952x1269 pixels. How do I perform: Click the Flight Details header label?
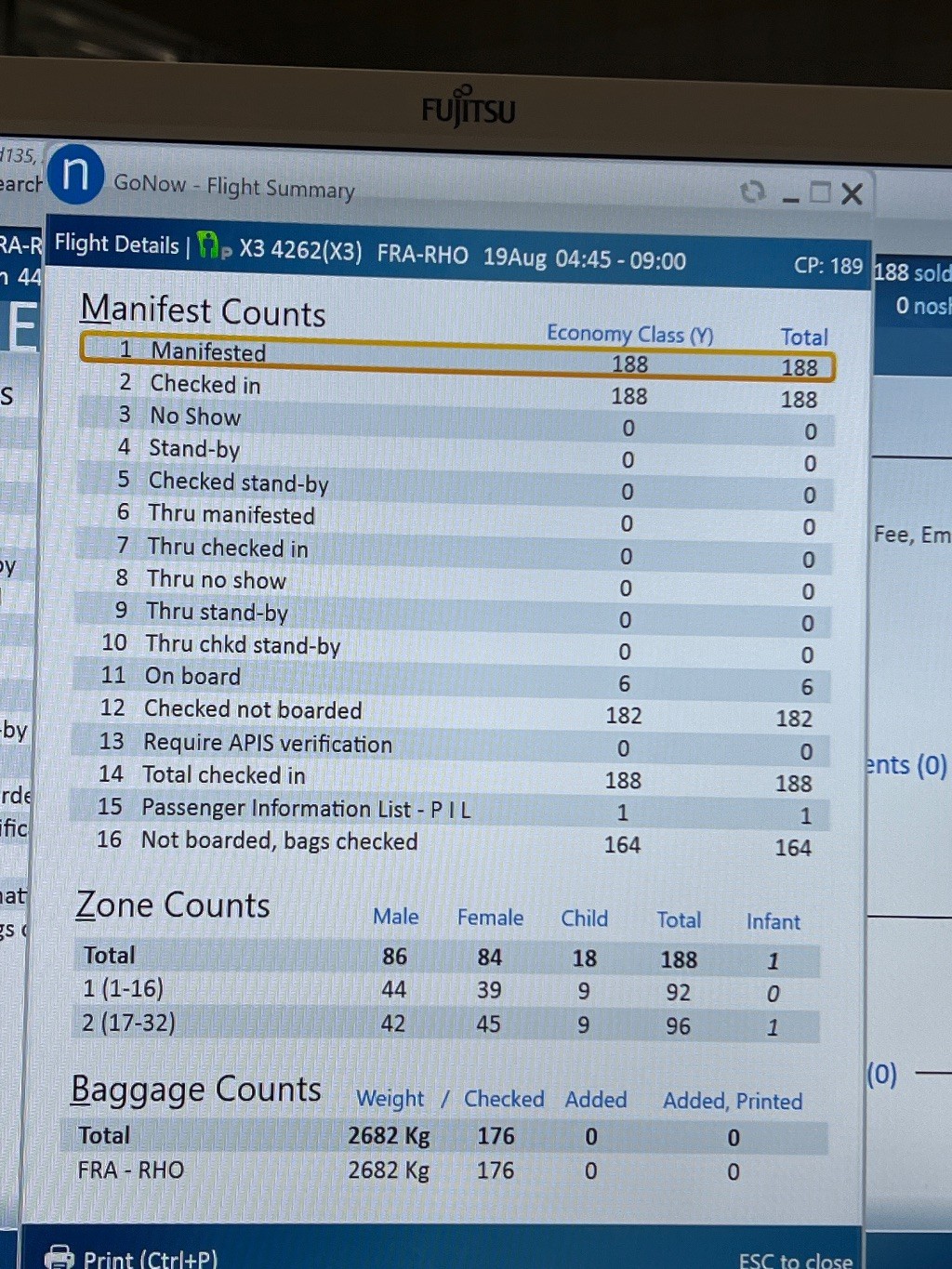tap(116, 244)
